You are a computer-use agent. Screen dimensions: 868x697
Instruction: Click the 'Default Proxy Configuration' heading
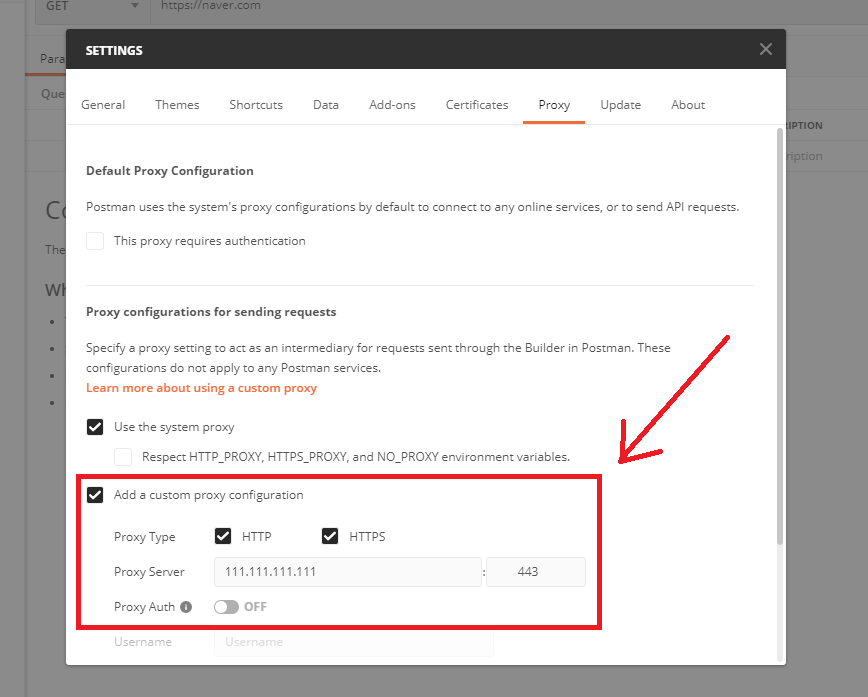[169, 171]
